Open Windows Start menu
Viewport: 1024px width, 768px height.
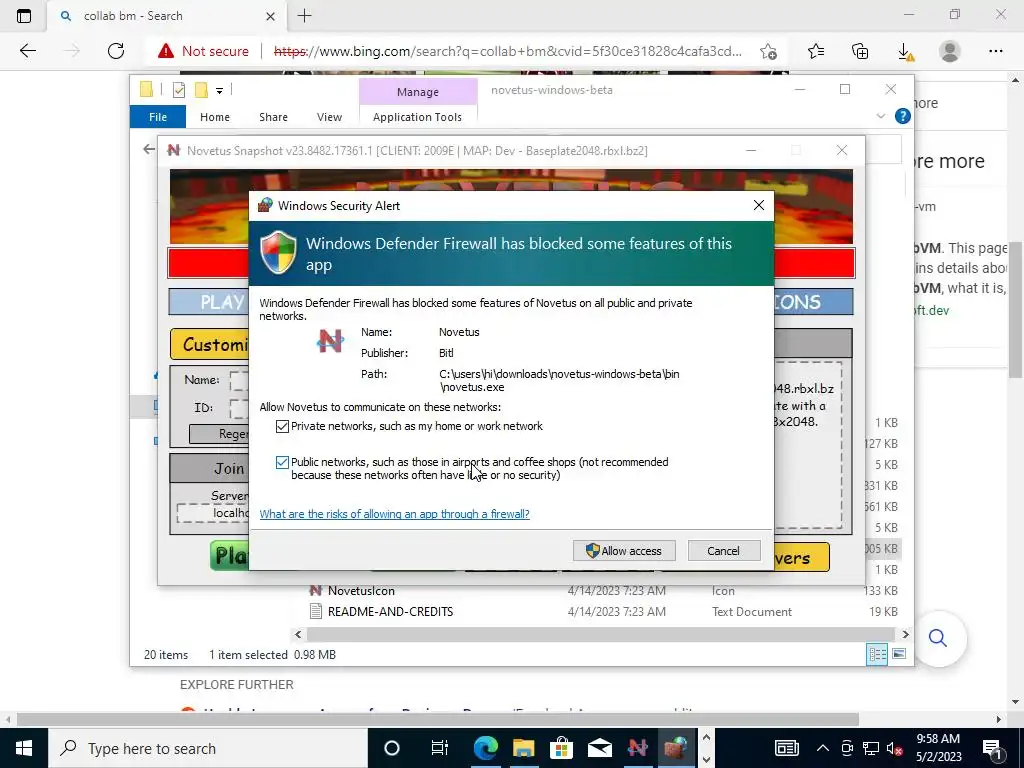point(24,748)
